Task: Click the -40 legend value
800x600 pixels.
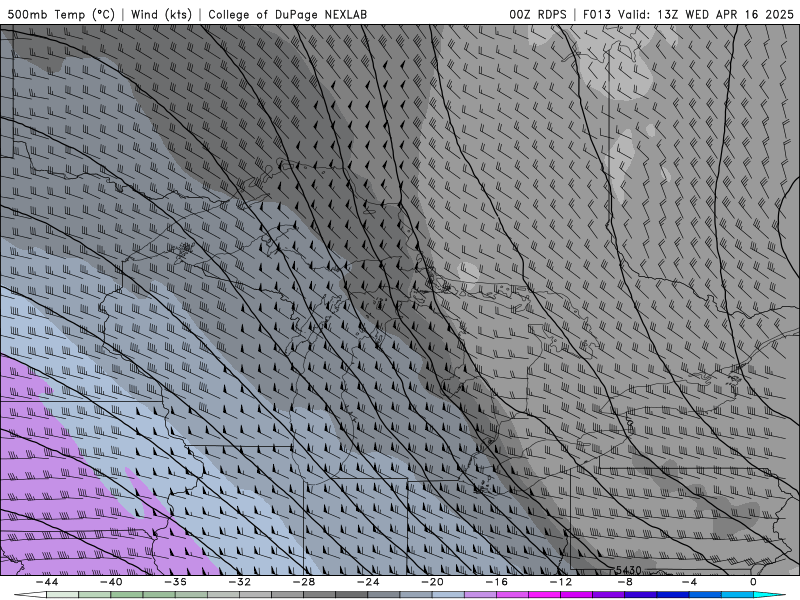Action: (x=111, y=582)
